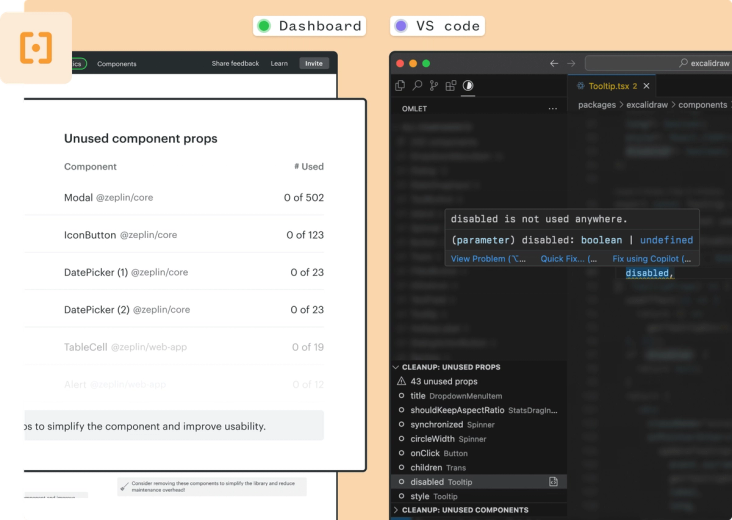Select the shouldKeepAspectRatio unused prop
Viewport: 732px width, 520px height.
479,410
